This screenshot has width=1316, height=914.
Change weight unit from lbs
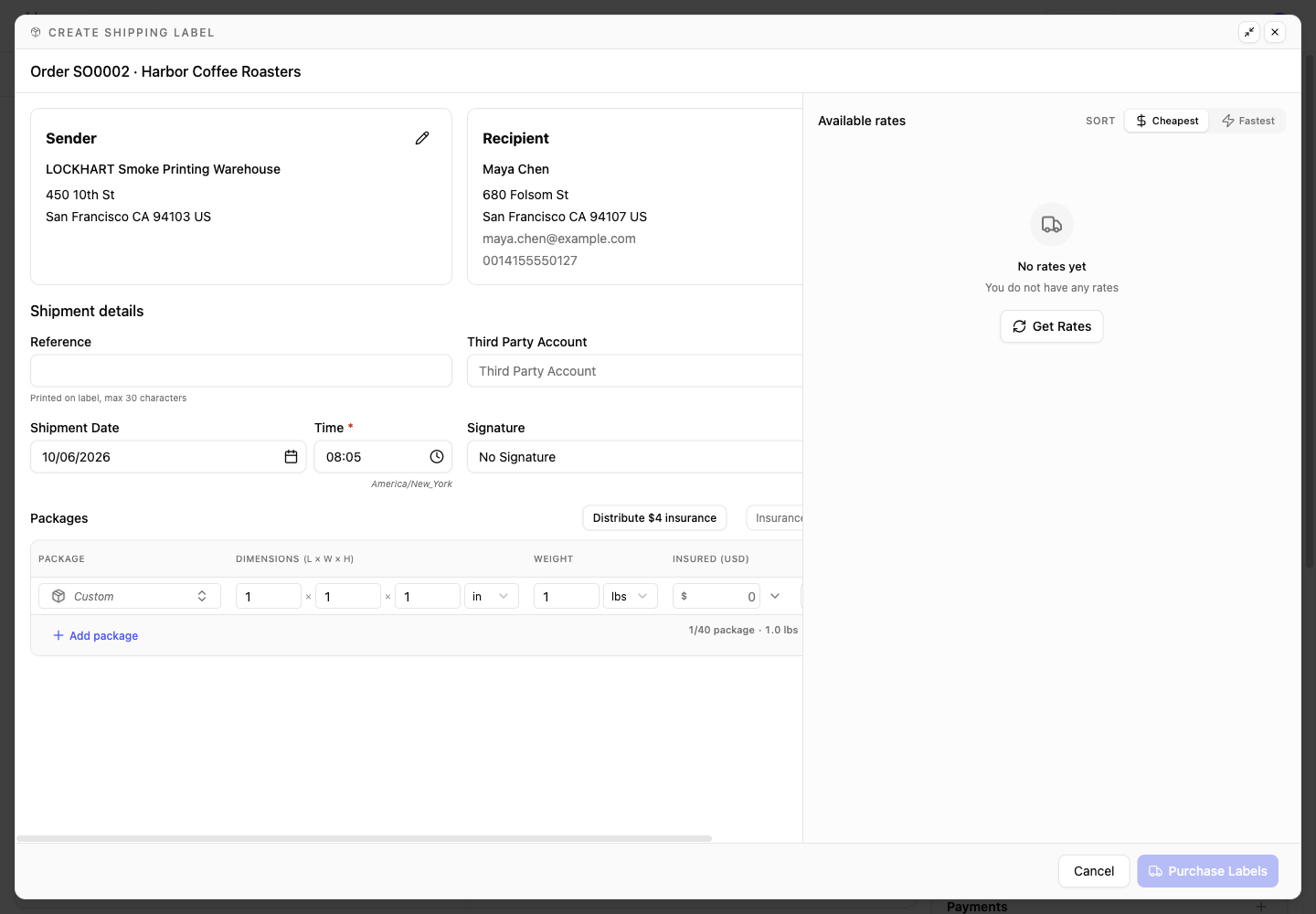pyautogui.click(x=631, y=596)
